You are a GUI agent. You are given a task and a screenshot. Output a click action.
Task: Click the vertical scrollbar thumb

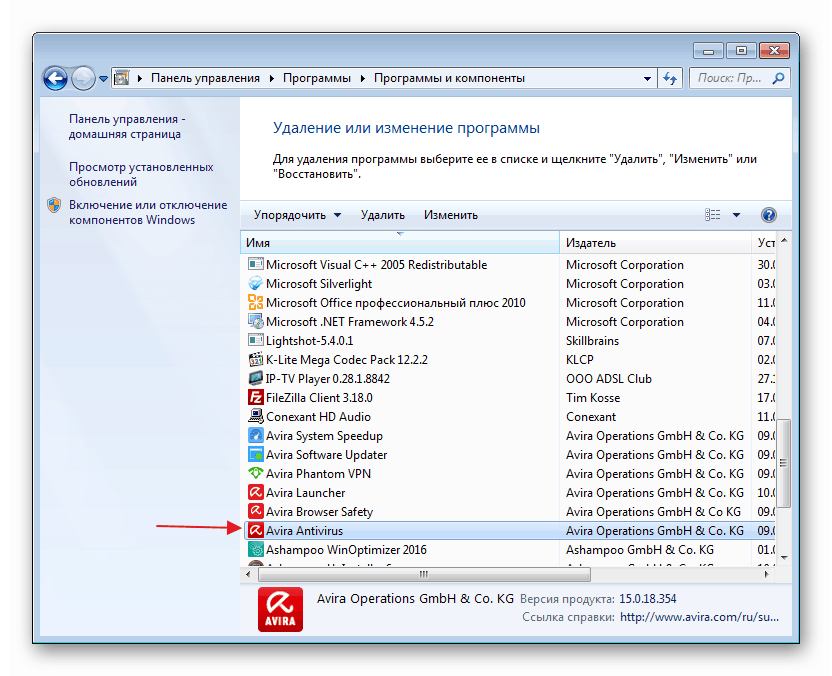point(784,463)
